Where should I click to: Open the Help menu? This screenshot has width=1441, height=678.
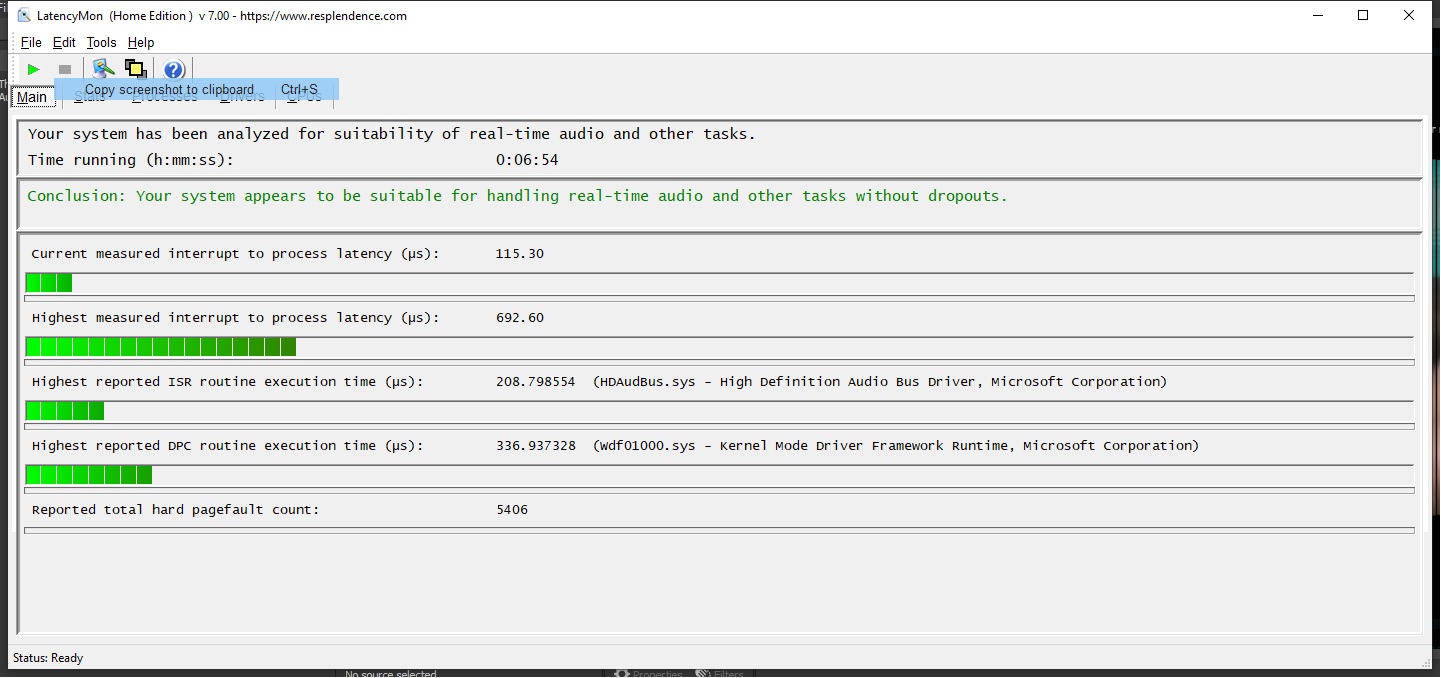coord(141,42)
